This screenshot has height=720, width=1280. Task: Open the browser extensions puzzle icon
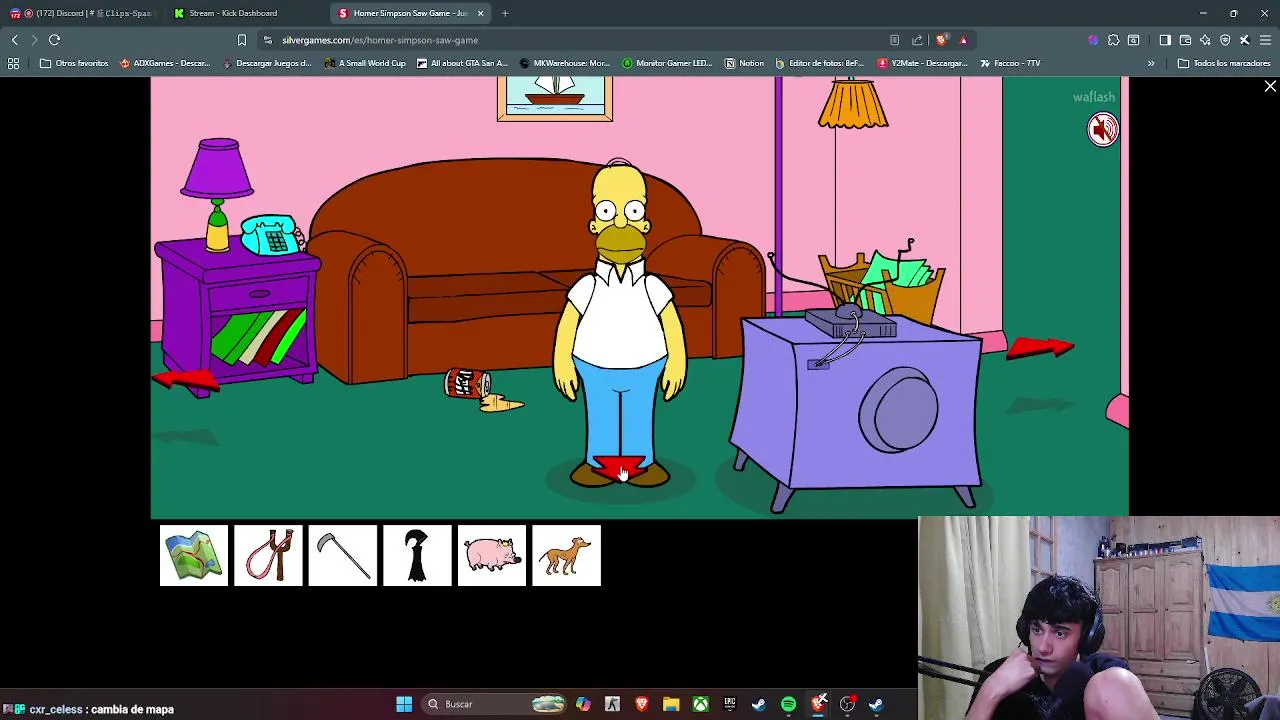1113,40
